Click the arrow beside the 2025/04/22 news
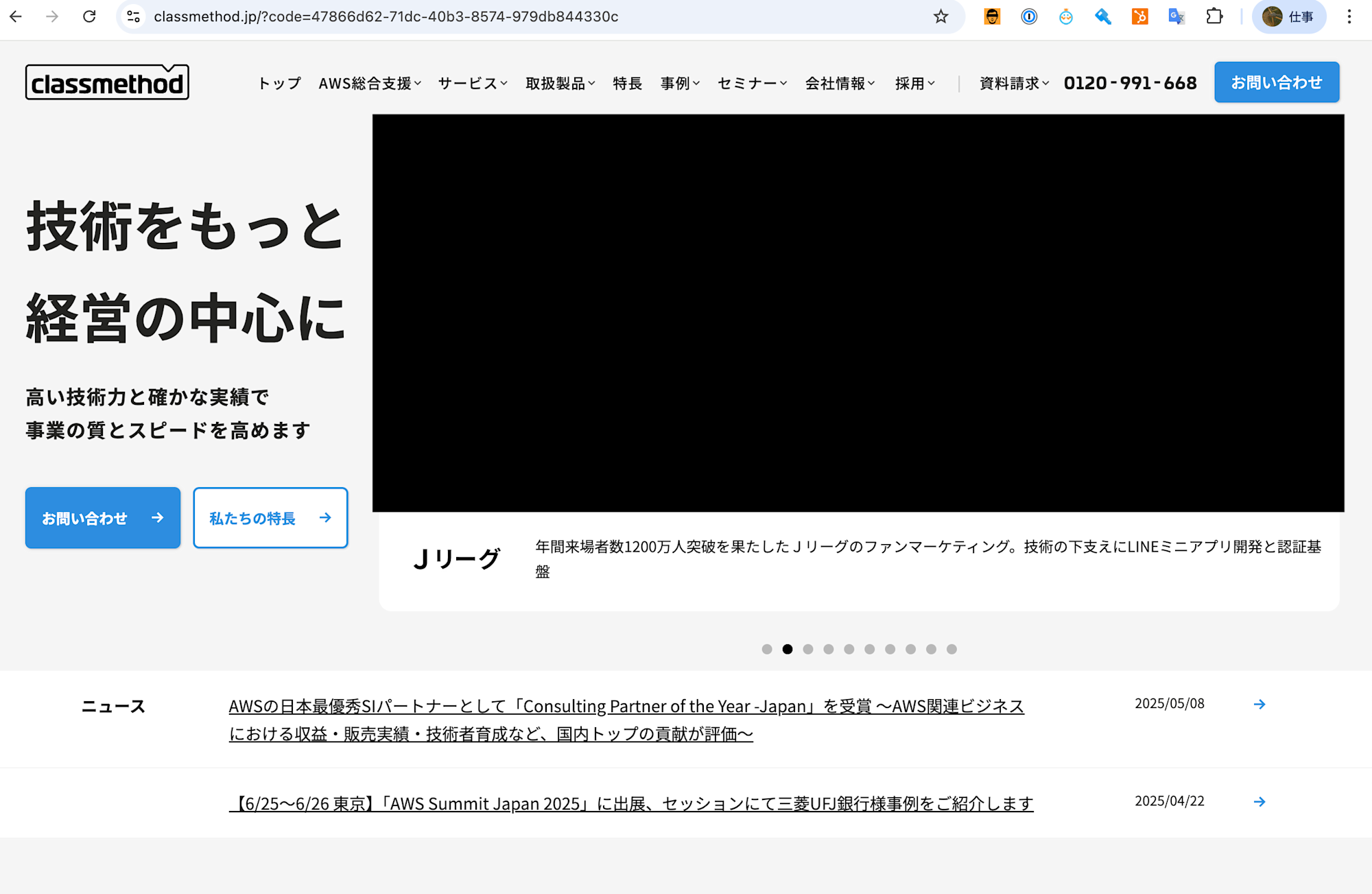1372x894 pixels. pyautogui.click(x=1259, y=801)
